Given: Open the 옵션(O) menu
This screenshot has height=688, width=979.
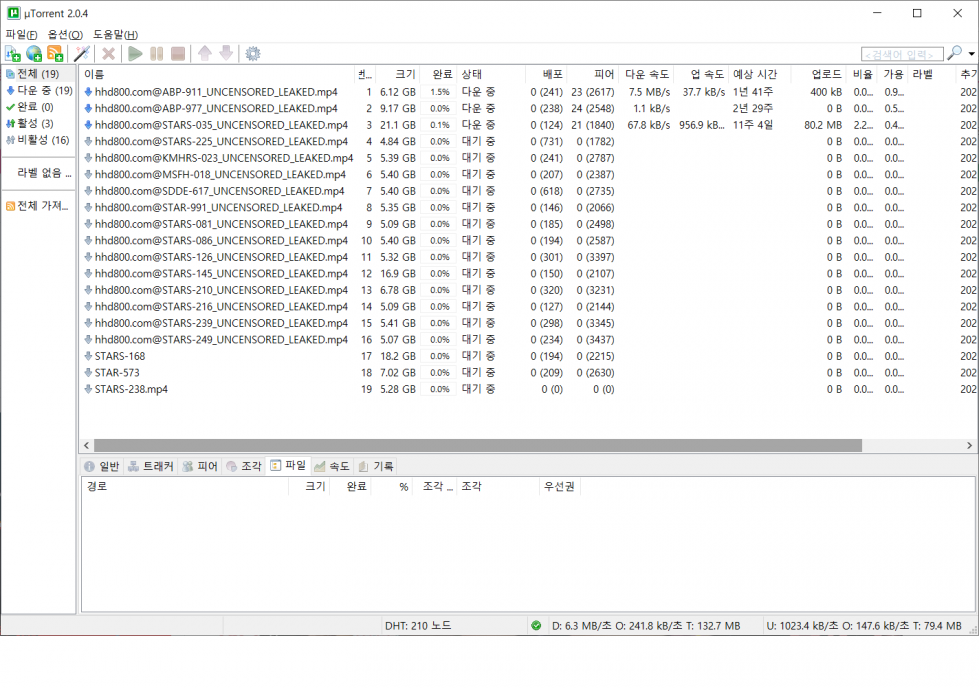Looking at the screenshot, I should pyautogui.click(x=65, y=34).
